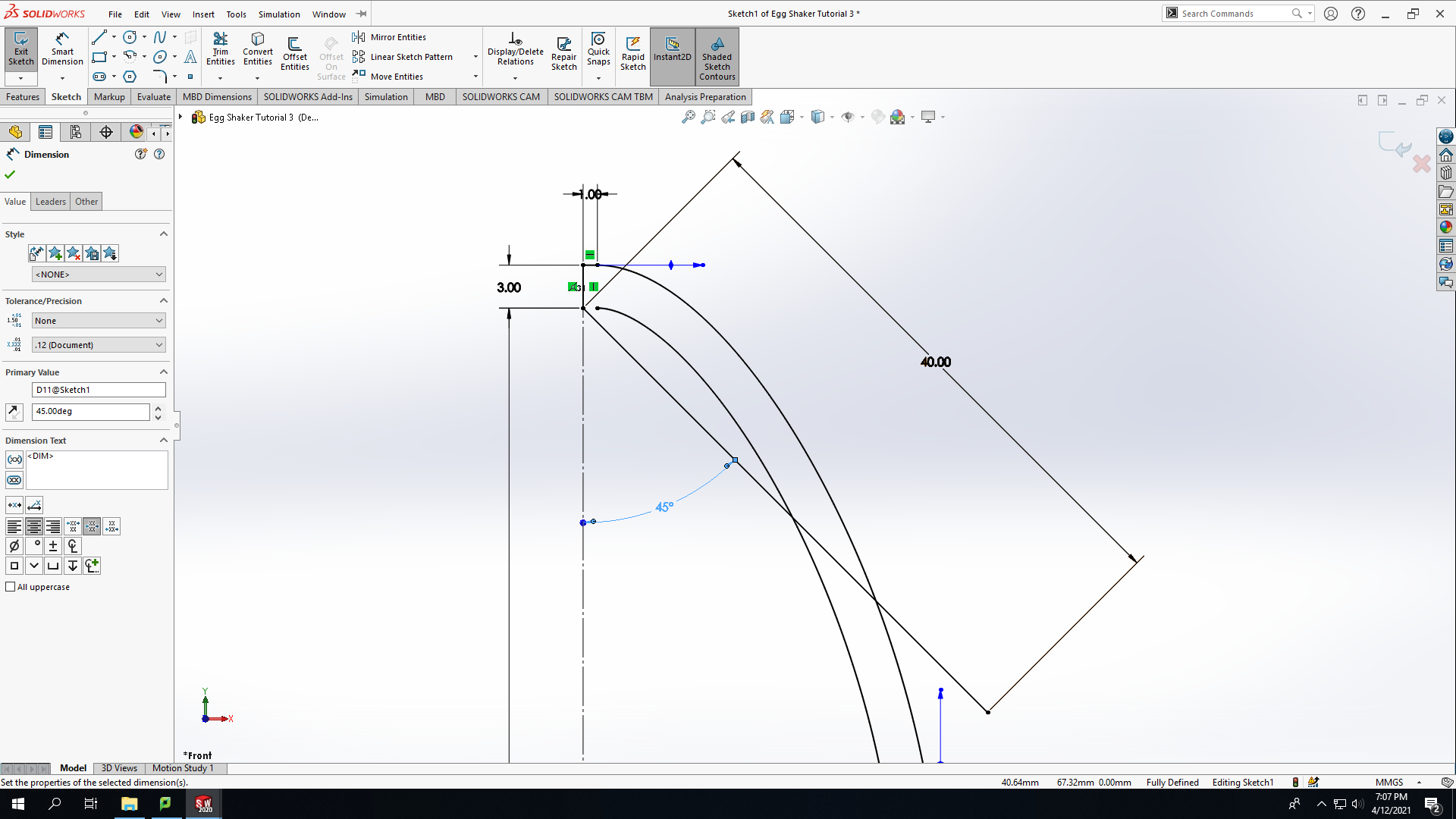Click the Rapid Sketch tool
Screen dimensions: 1456x819
coord(632,54)
